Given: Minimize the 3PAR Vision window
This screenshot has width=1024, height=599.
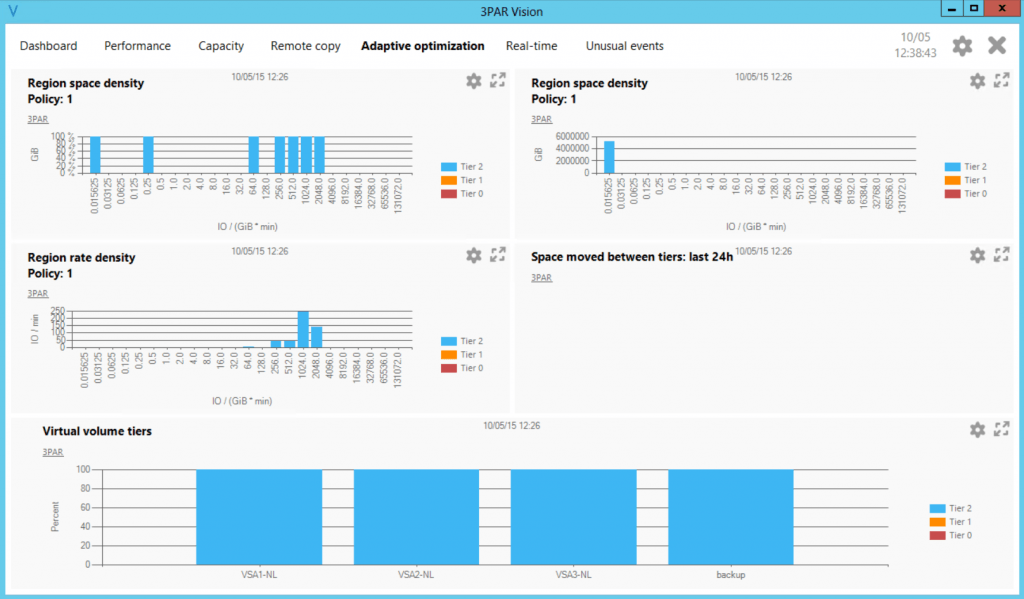Looking at the screenshot, I should (952, 8).
